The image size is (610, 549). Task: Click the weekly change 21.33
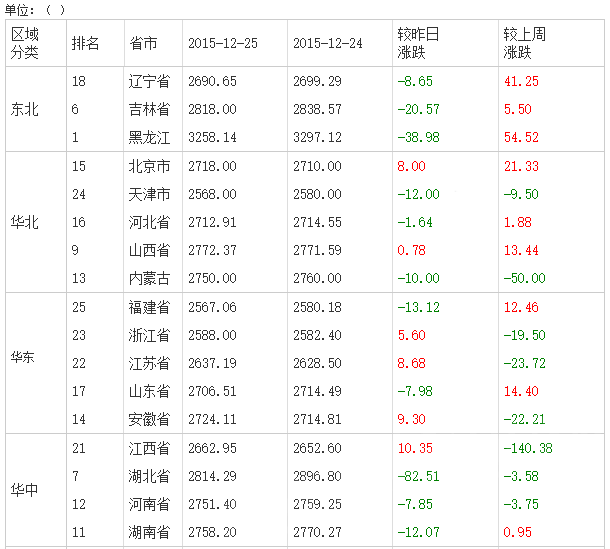[x=521, y=166]
